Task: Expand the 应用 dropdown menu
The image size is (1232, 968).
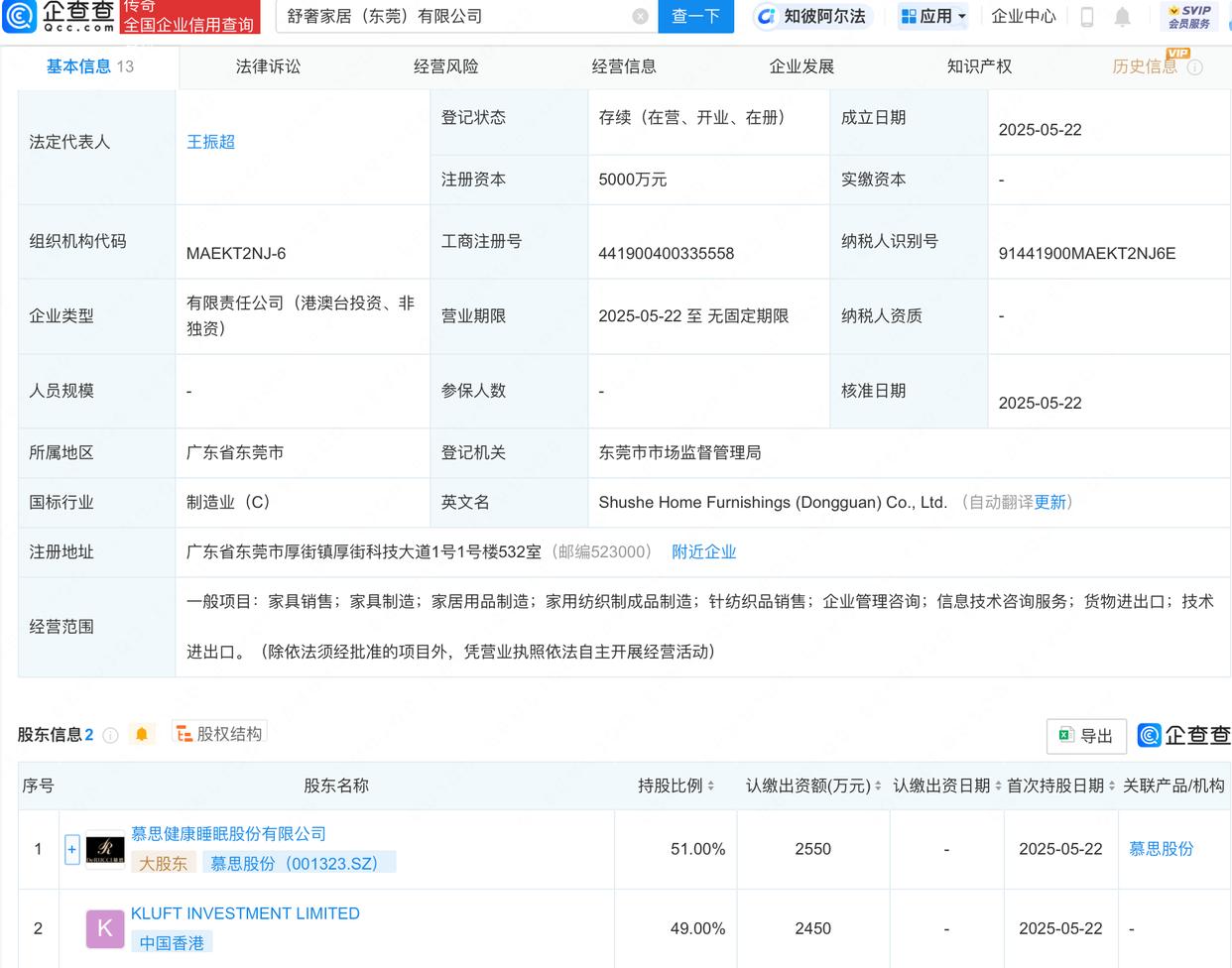Action: [x=932, y=17]
